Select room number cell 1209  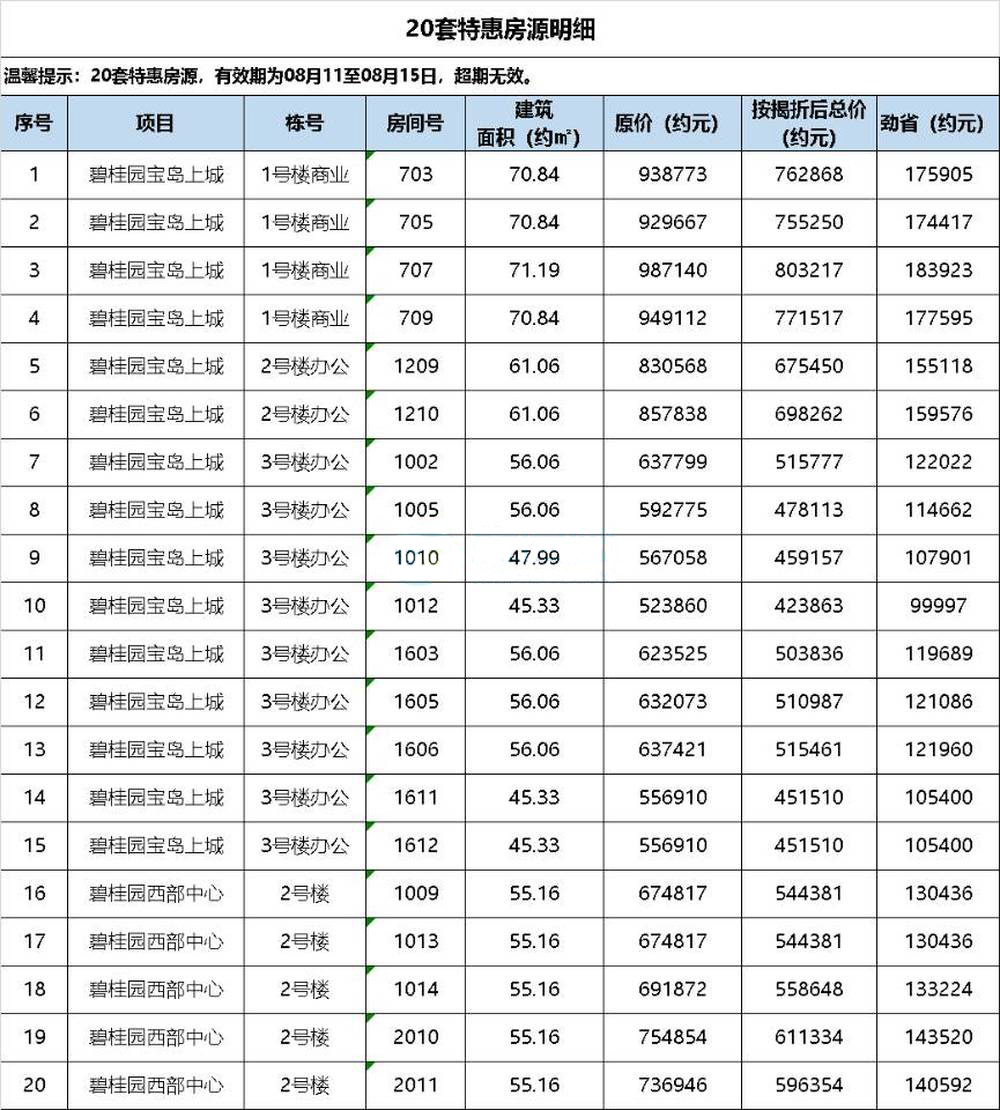[x=415, y=366]
